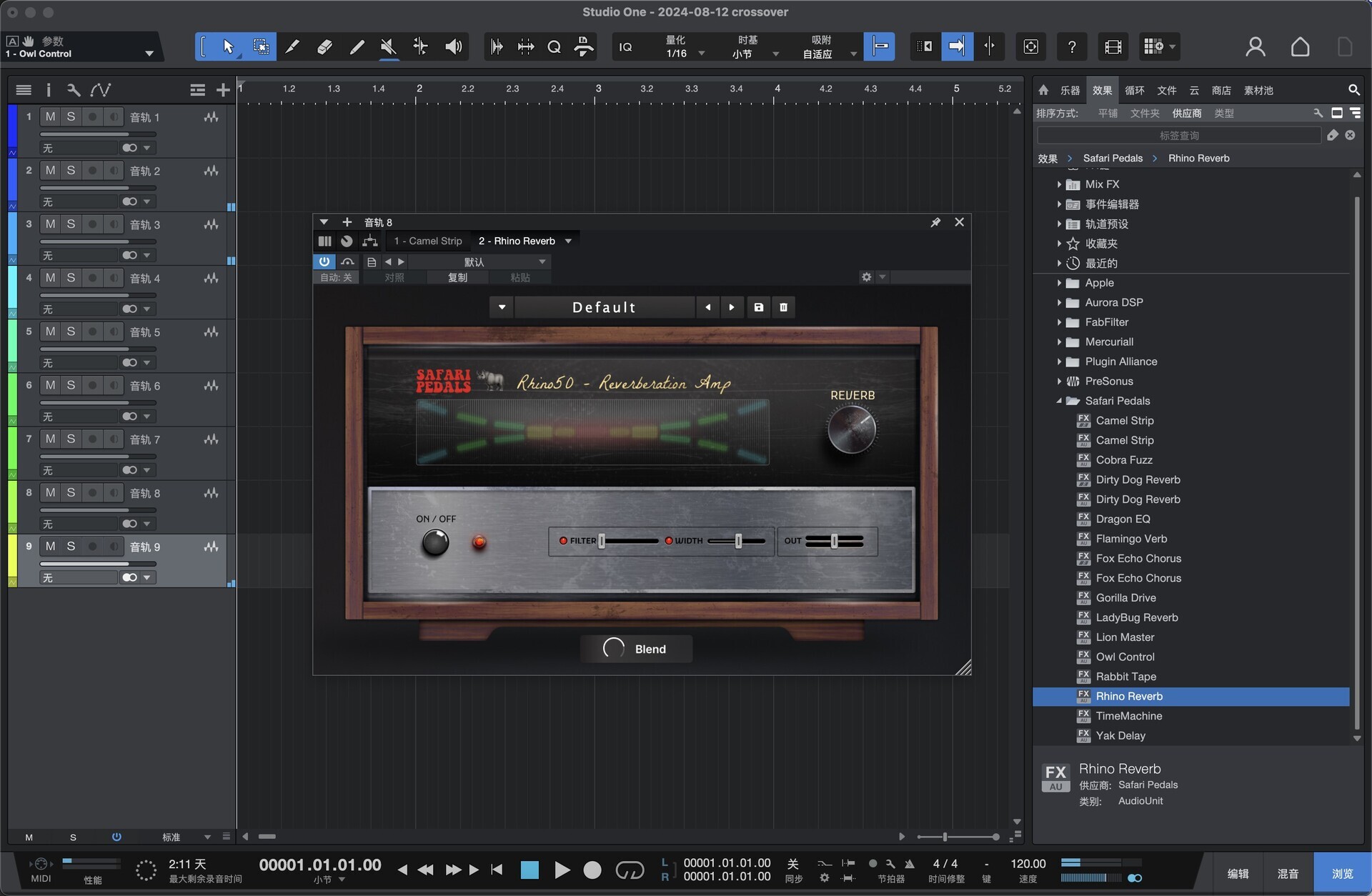
Task: Switch to the 循环 browser tab
Action: coord(1135,90)
